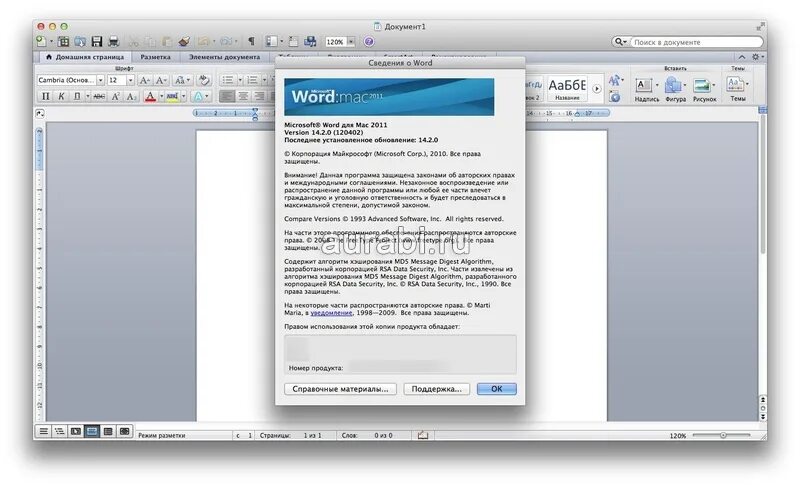Click the Toolbox icon in the toolbar
Screen dimensions: 800x486
point(293,41)
